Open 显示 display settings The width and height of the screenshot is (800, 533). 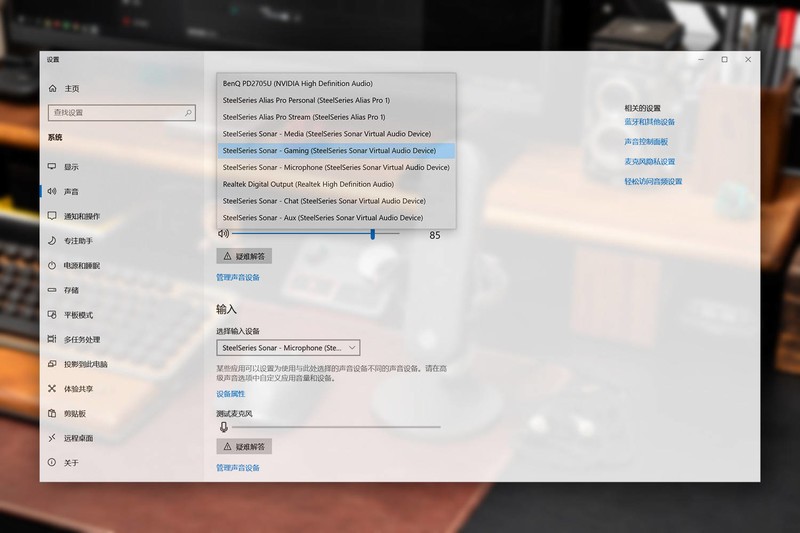pos(63,167)
